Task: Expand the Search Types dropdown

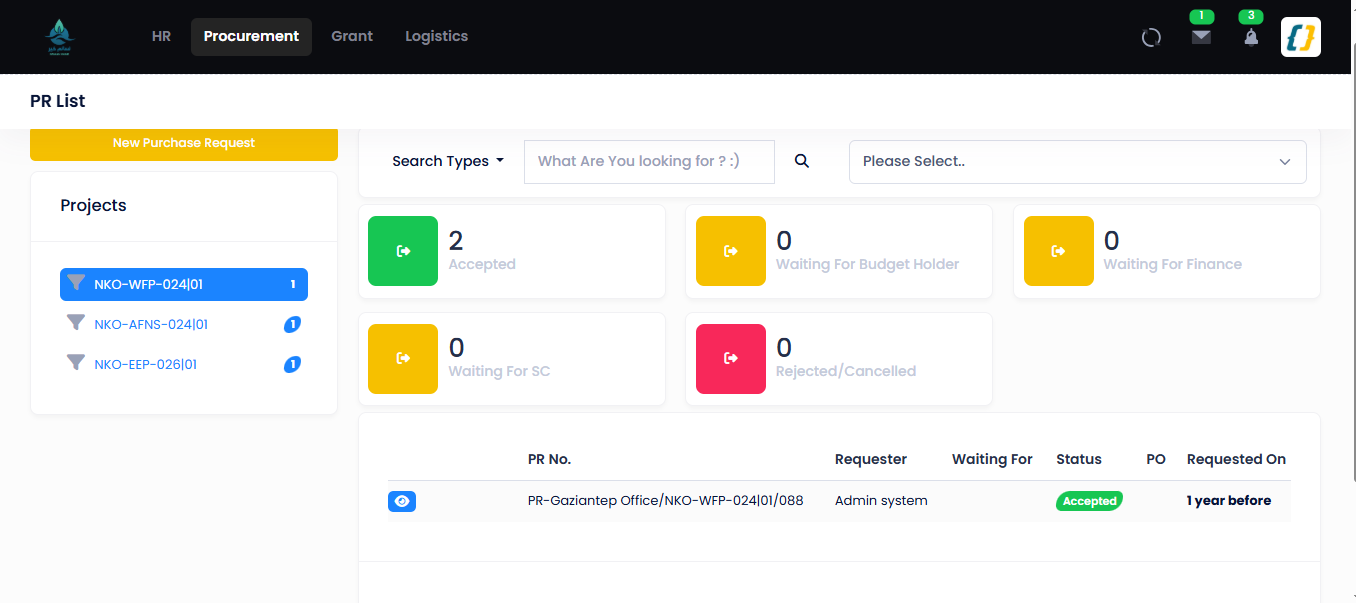Action: 448,161
